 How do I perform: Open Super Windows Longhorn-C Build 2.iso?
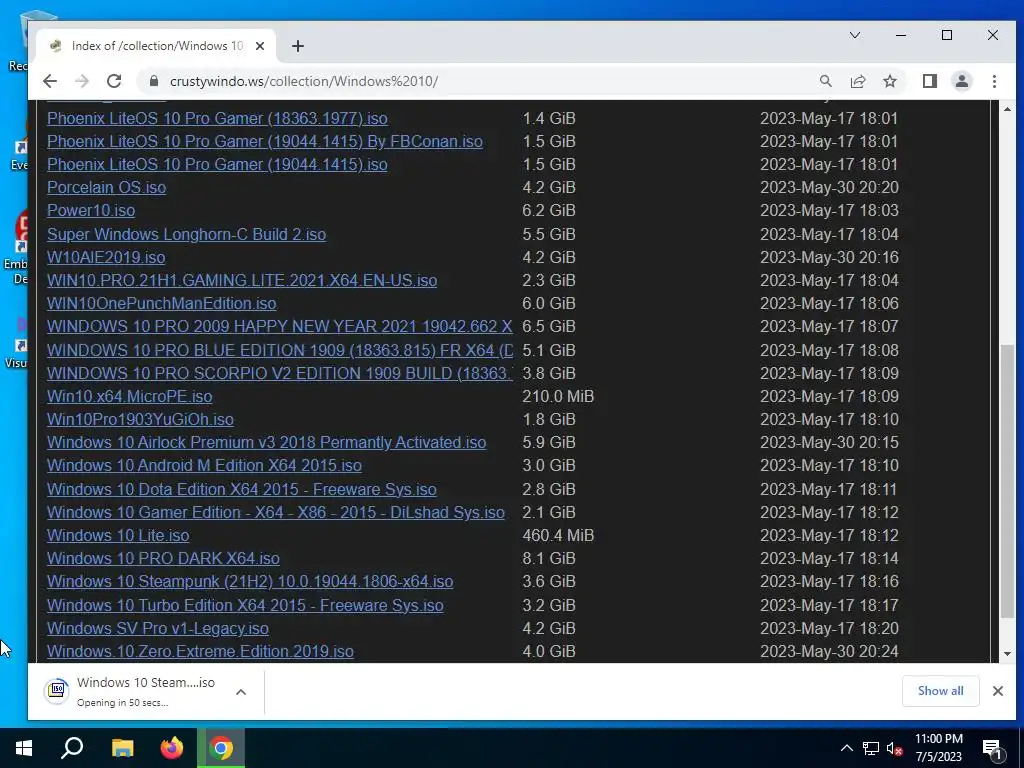(186, 234)
